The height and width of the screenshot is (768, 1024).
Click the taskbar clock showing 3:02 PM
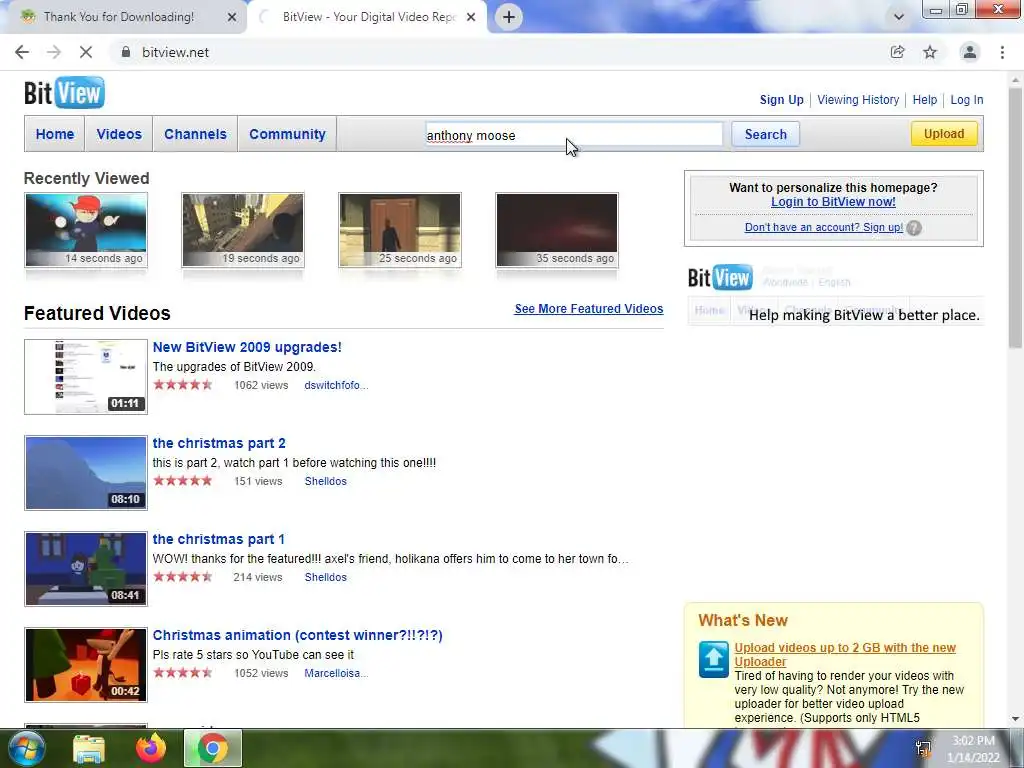click(x=973, y=749)
